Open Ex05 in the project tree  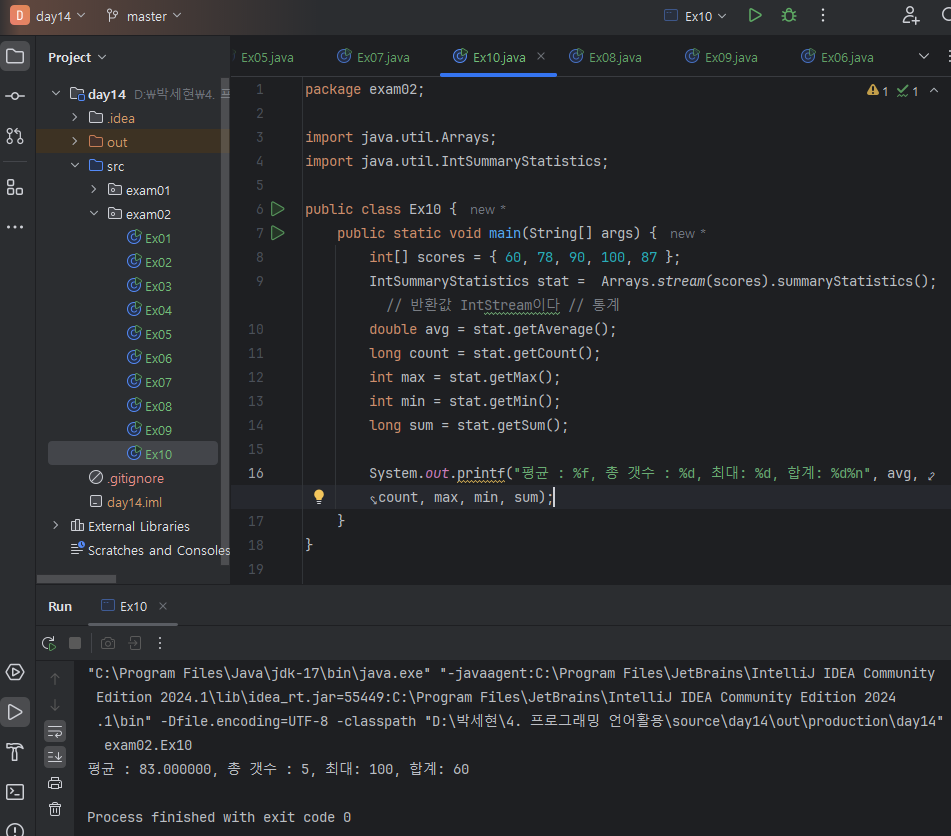[x=158, y=334]
